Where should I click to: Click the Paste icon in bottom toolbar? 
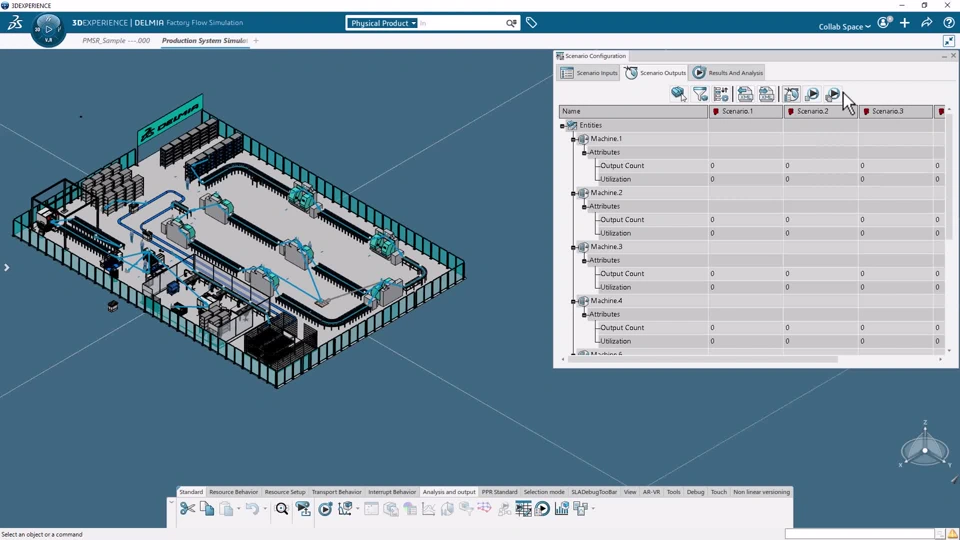(x=226, y=508)
